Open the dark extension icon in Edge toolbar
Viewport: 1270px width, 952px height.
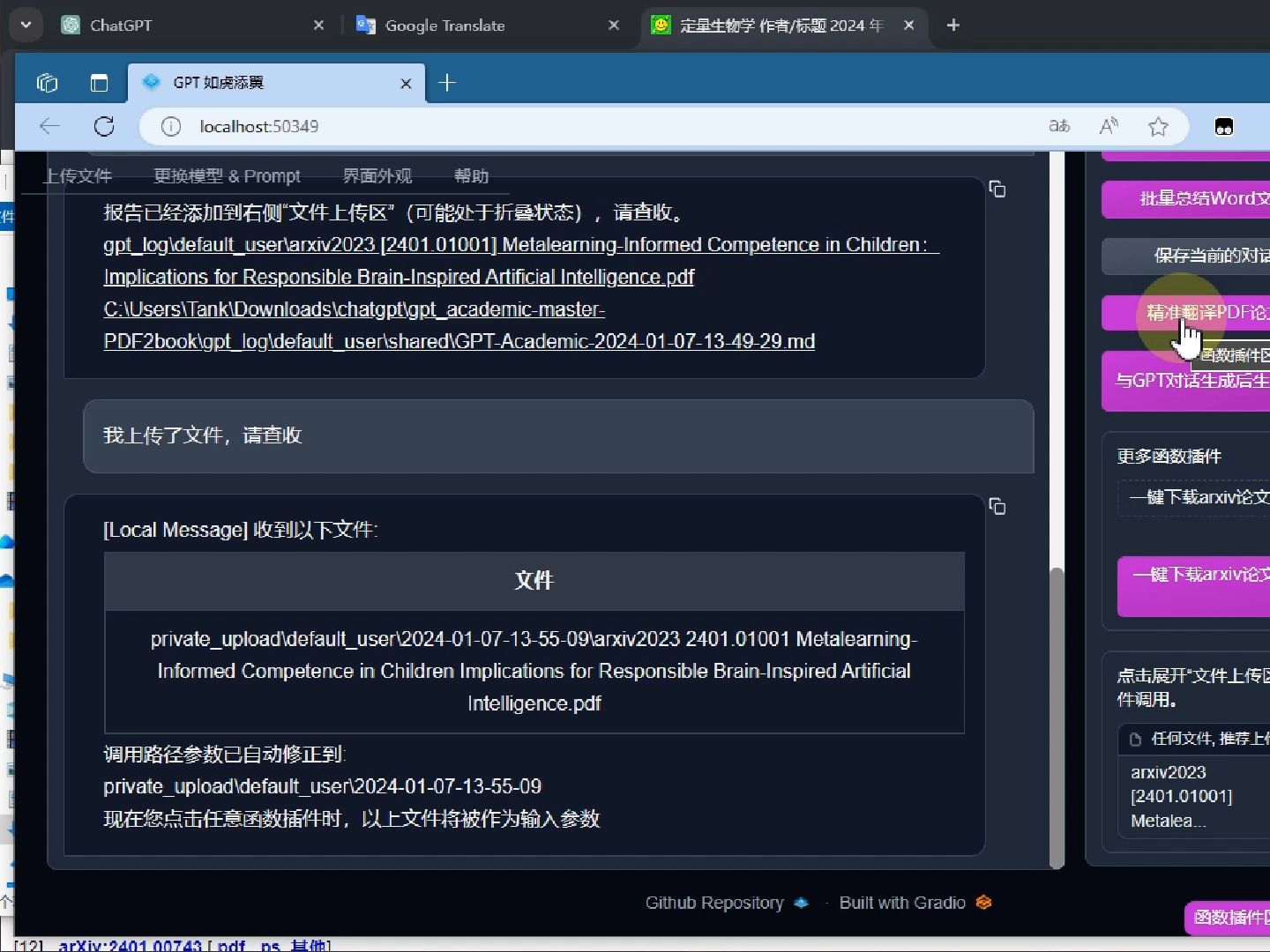1224,127
